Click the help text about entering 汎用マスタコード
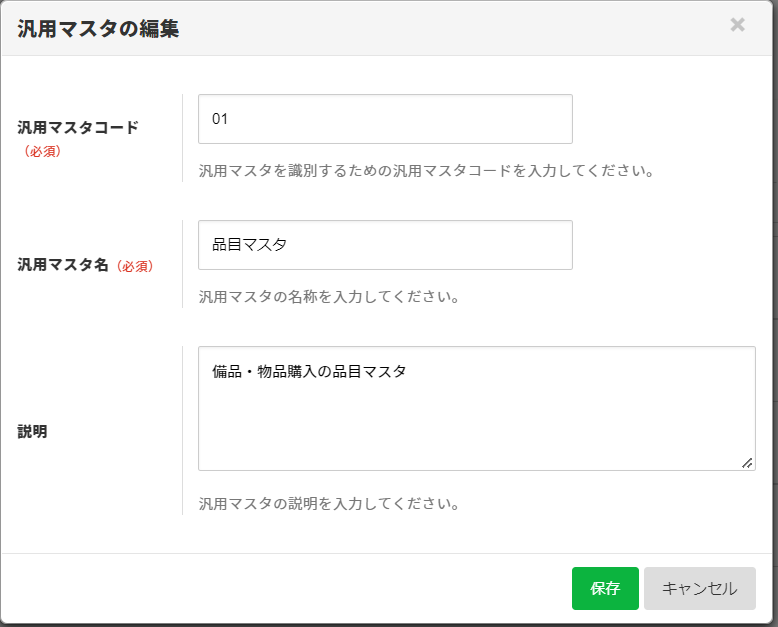This screenshot has height=627, width=778. click(x=426, y=171)
